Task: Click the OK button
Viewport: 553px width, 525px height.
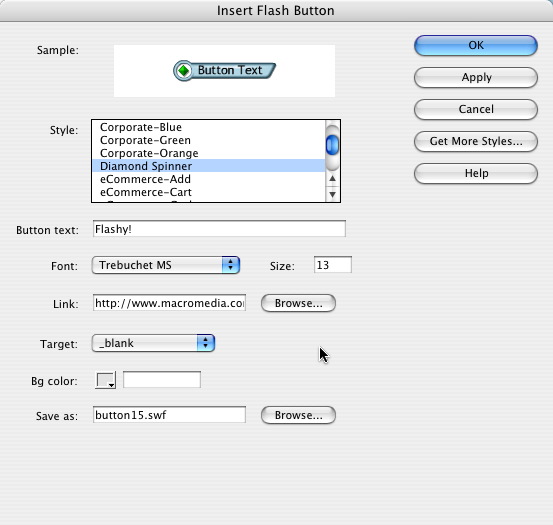Action: pyautogui.click(x=476, y=45)
